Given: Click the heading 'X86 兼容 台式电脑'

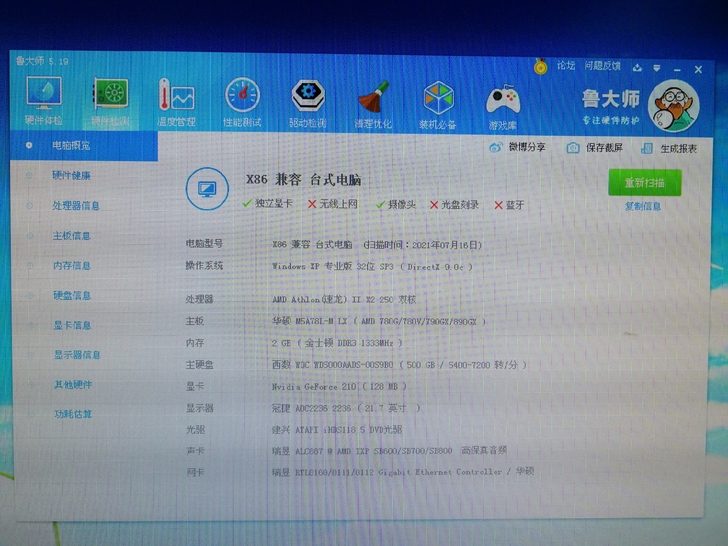Looking at the screenshot, I should [x=304, y=180].
